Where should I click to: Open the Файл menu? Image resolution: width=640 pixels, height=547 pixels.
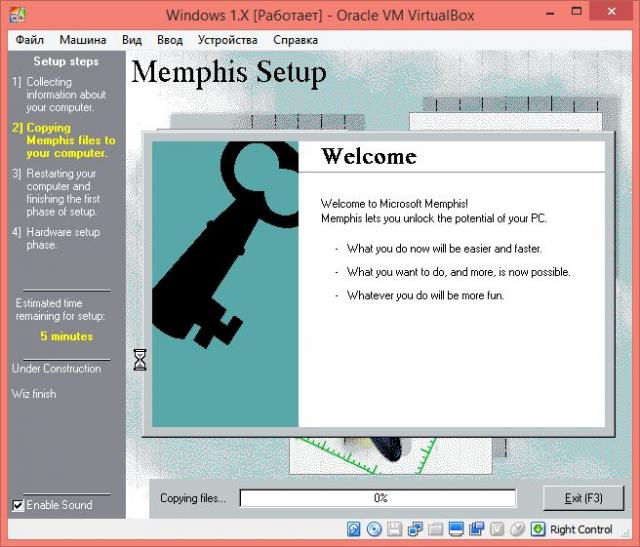29,40
